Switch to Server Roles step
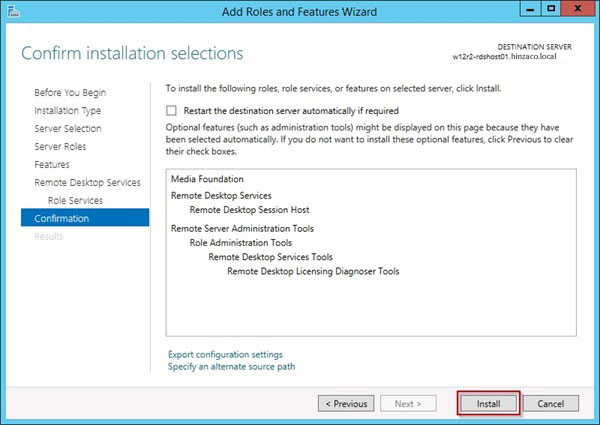This screenshot has width=600, height=425. pyautogui.click(x=60, y=147)
